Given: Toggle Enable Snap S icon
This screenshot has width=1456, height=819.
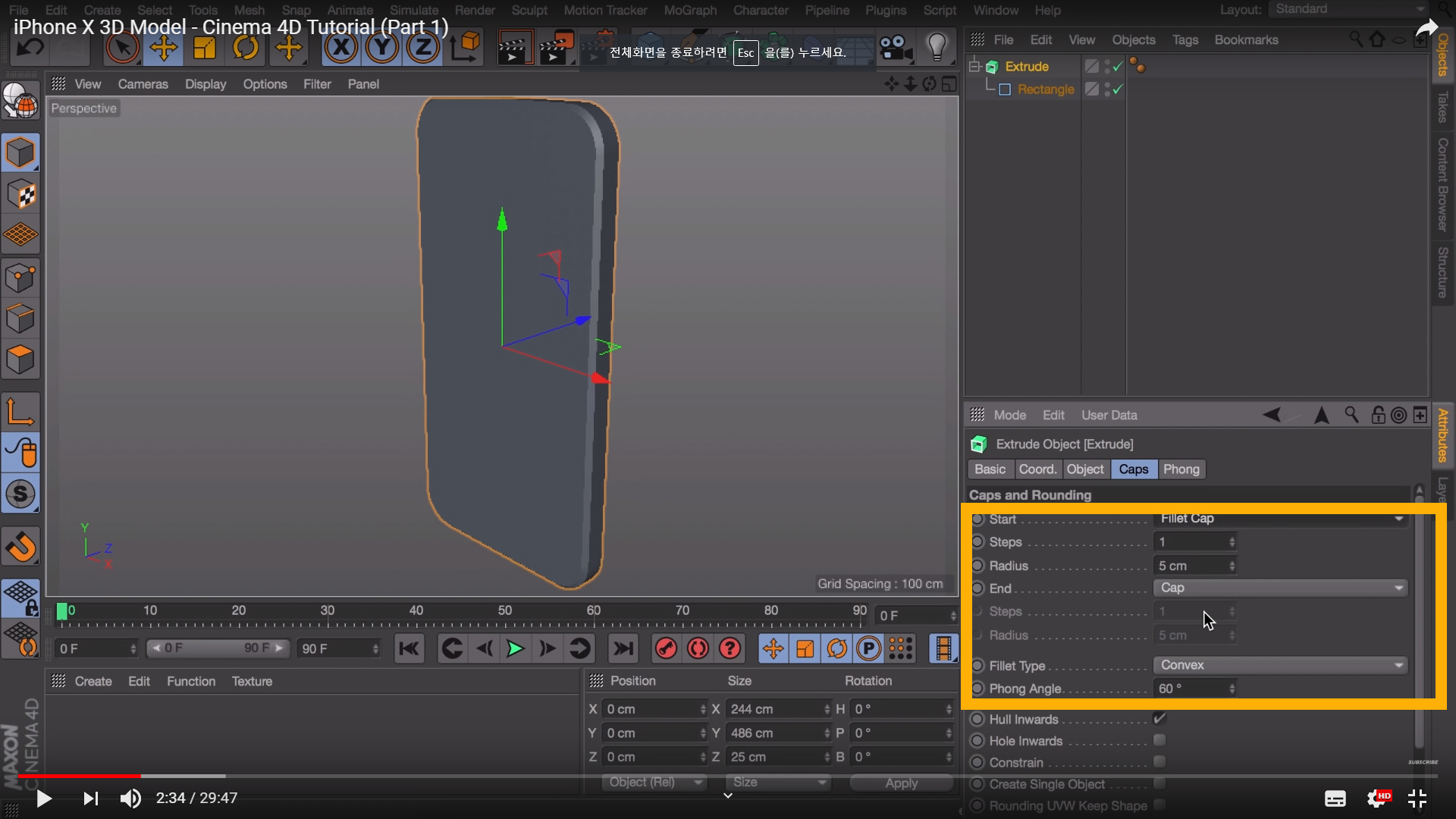Looking at the screenshot, I should point(20,494).
